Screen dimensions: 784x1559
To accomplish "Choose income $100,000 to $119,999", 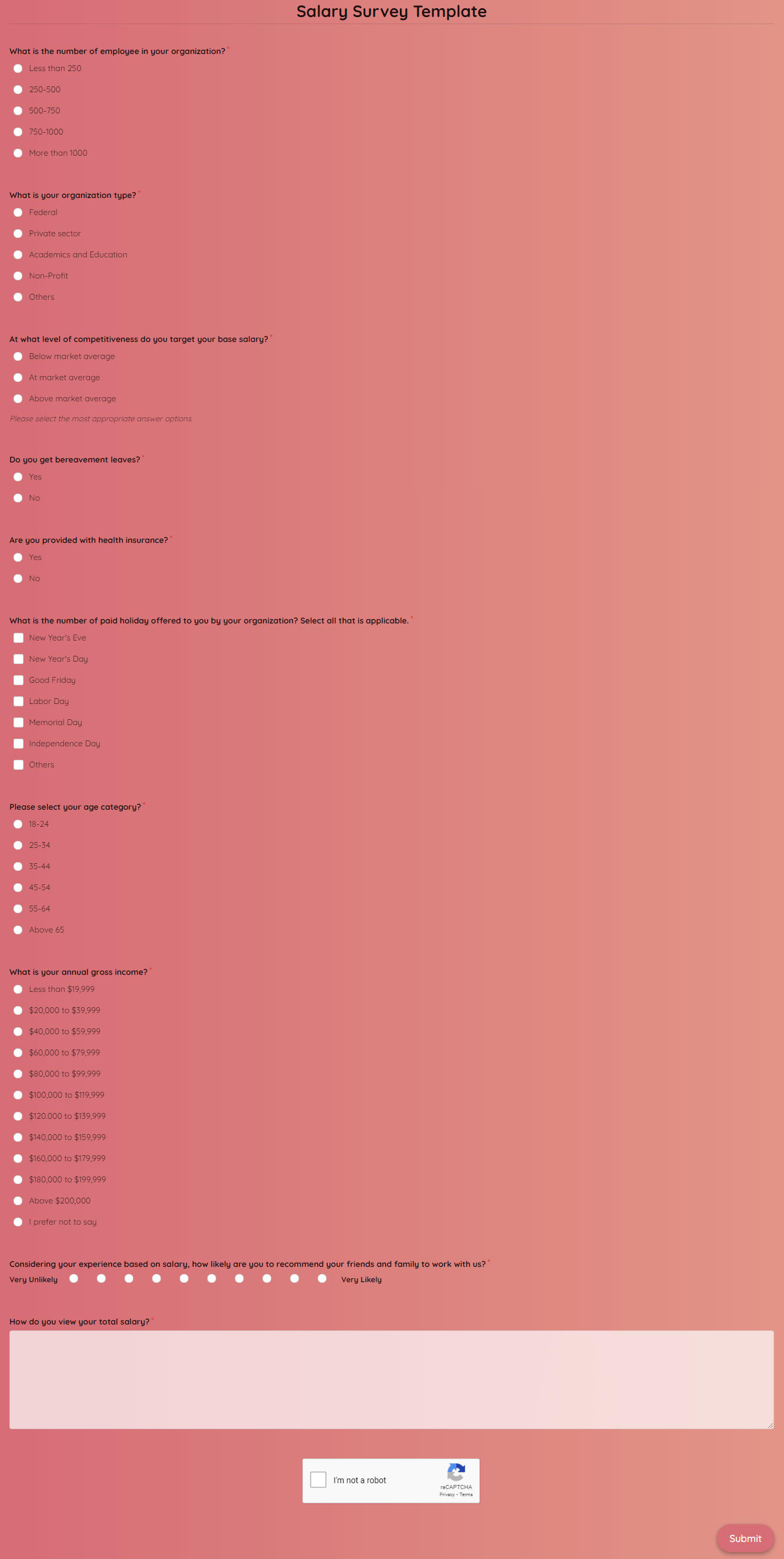I will (x=18, y=1095).
